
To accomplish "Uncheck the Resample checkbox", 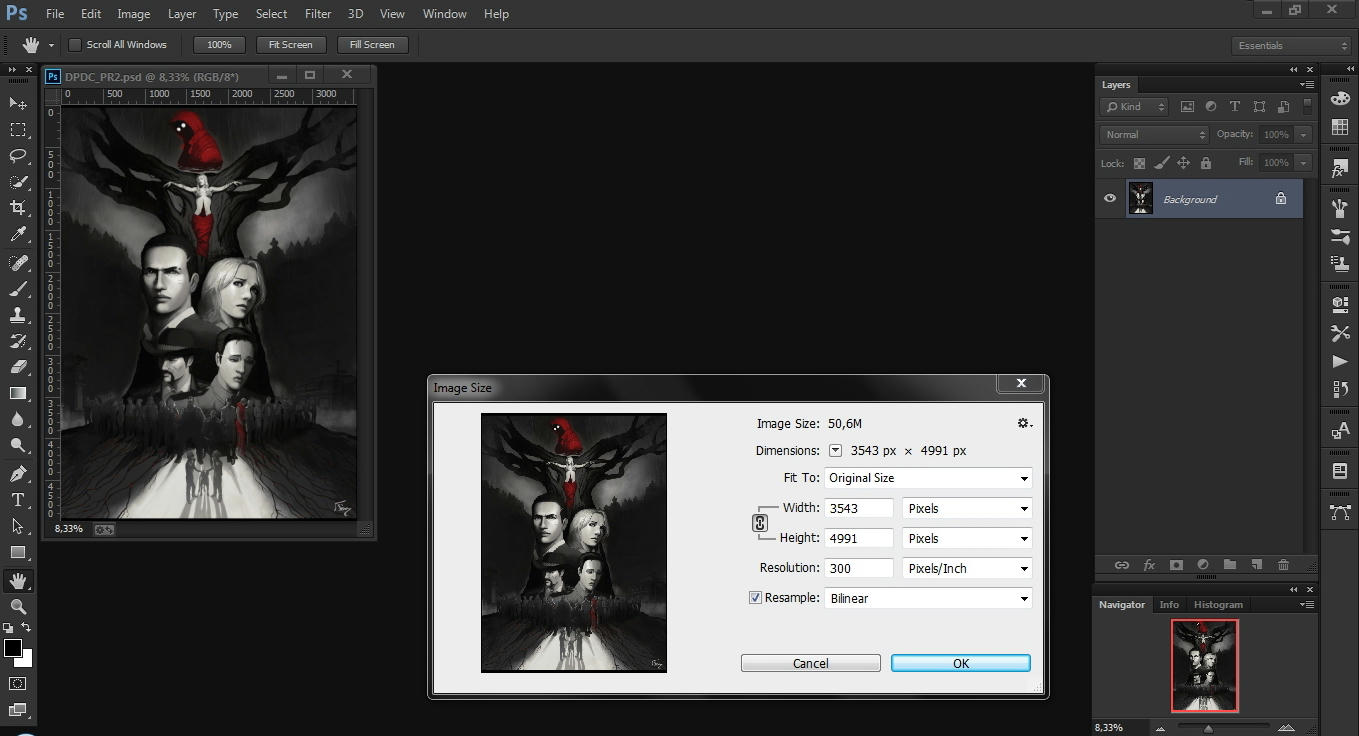I will coord(755,598).
